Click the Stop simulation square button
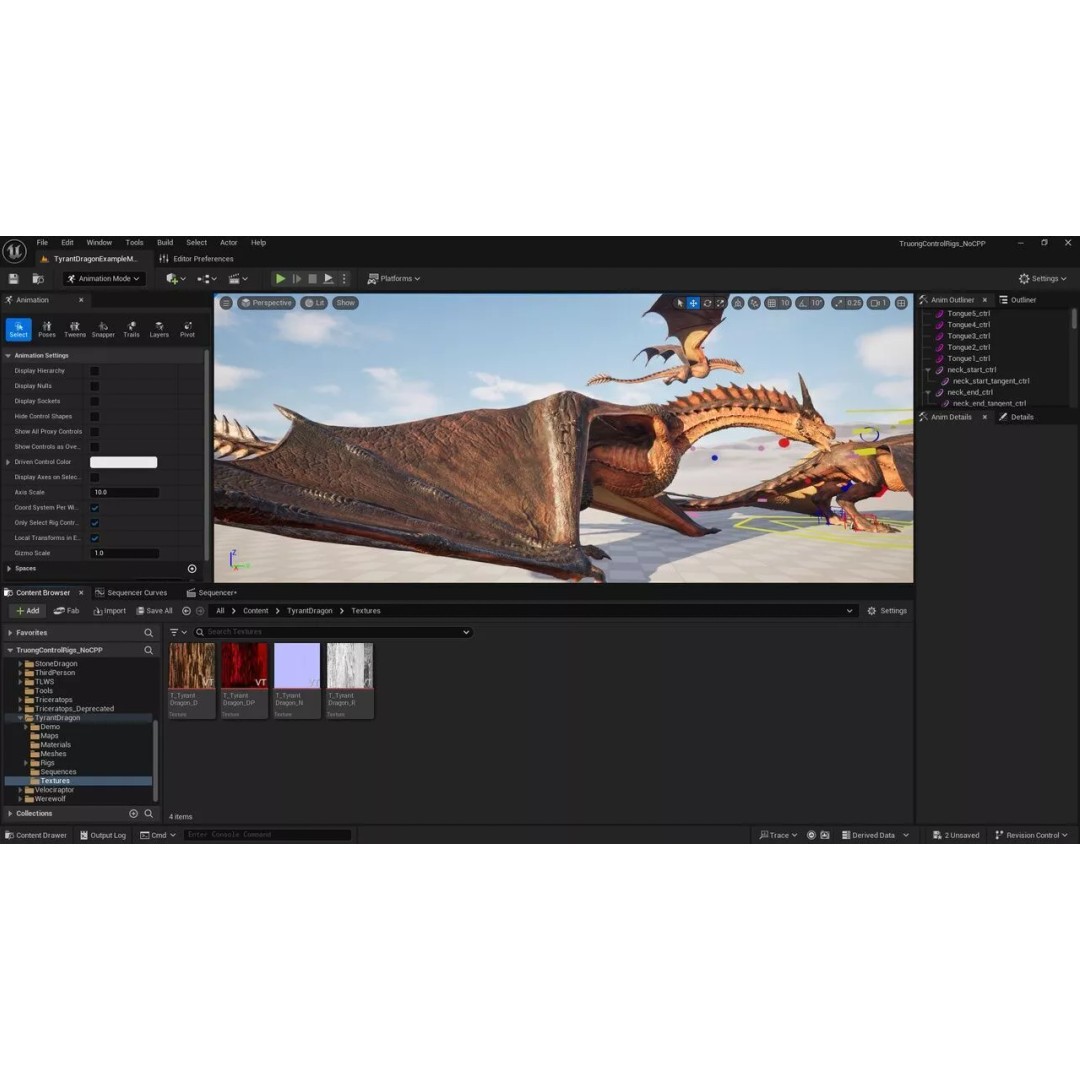This screenshot has width=1080, height=1080. (x=312, y=278)
